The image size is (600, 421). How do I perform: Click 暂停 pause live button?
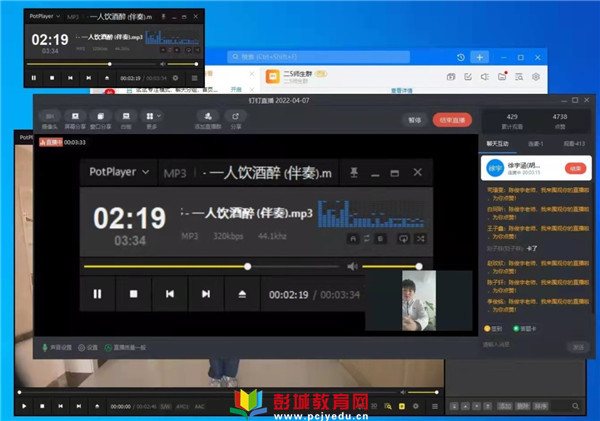(x=414, y=120)
